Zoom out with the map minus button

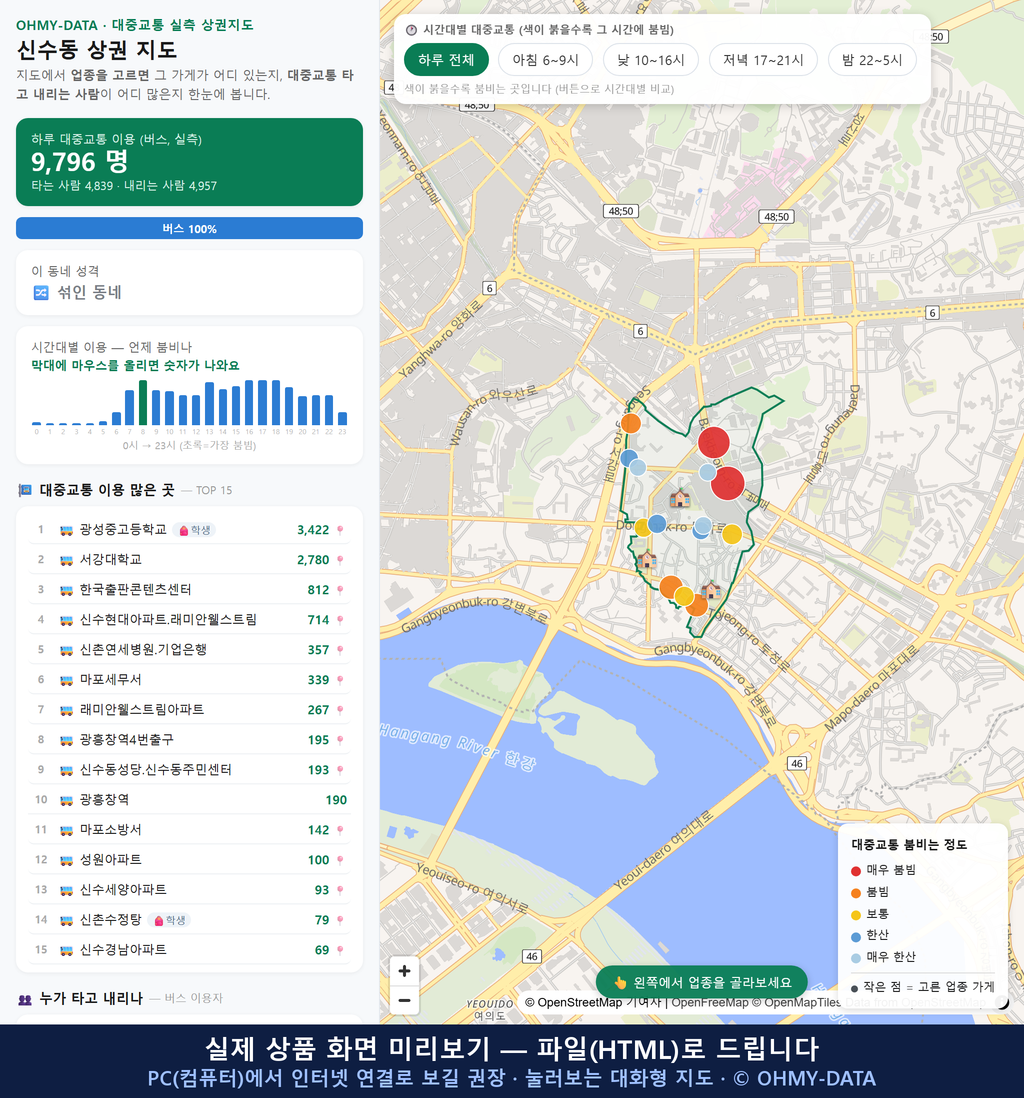click(404, 1000)
